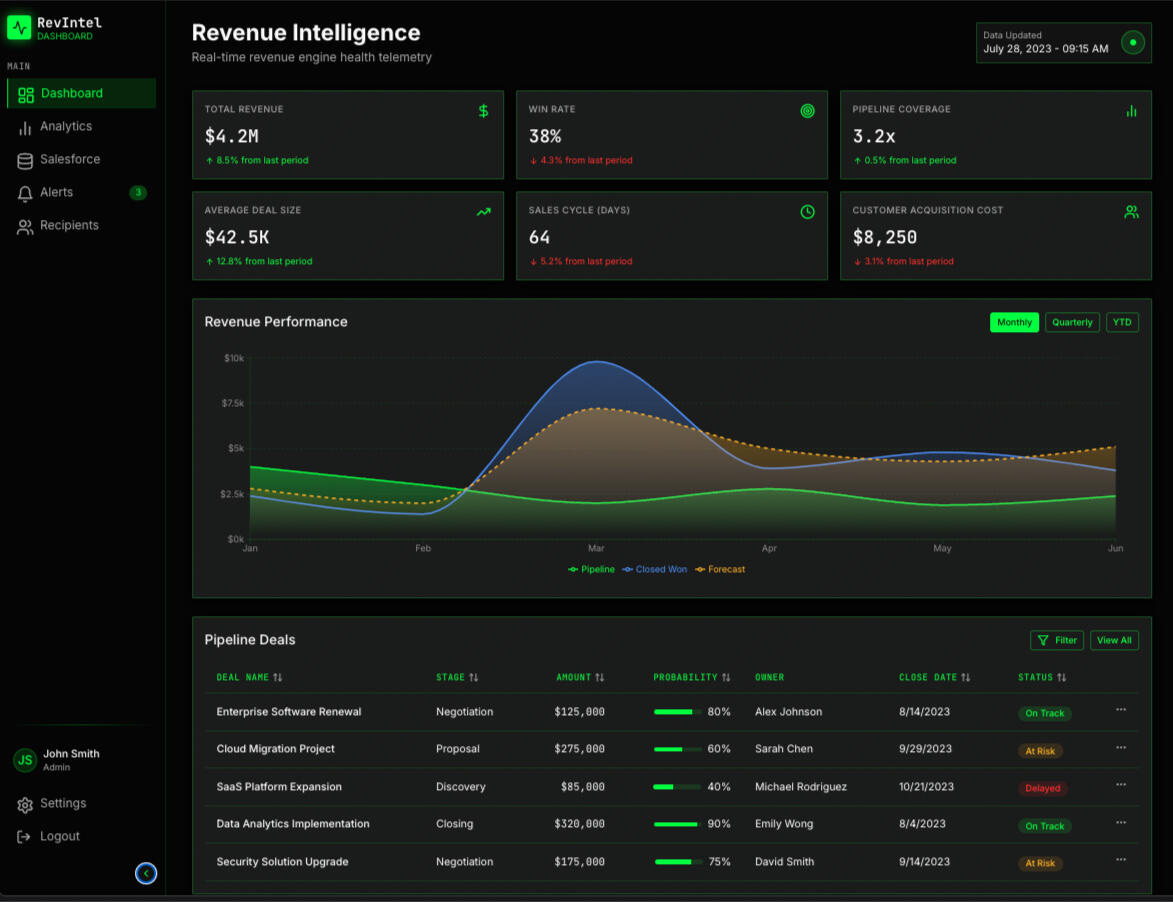Collapse the sidebar with the chevron button

[x=146, y=874]
